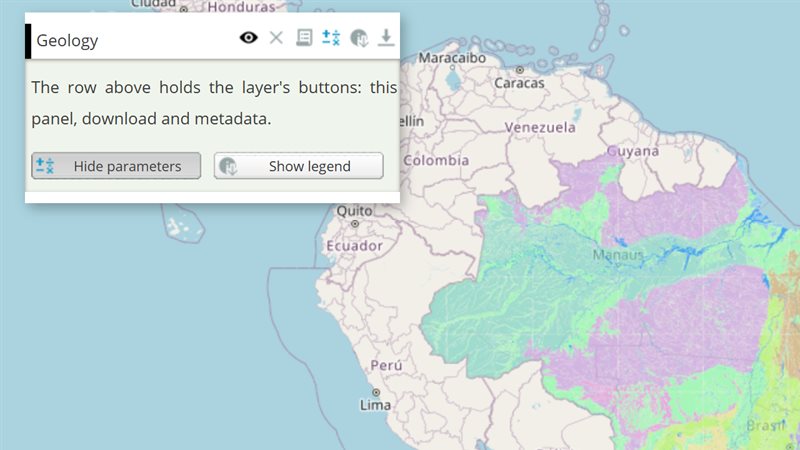Click Hide parameters button
The width and height of the screenshot is (800, 450).
(116, 166)
